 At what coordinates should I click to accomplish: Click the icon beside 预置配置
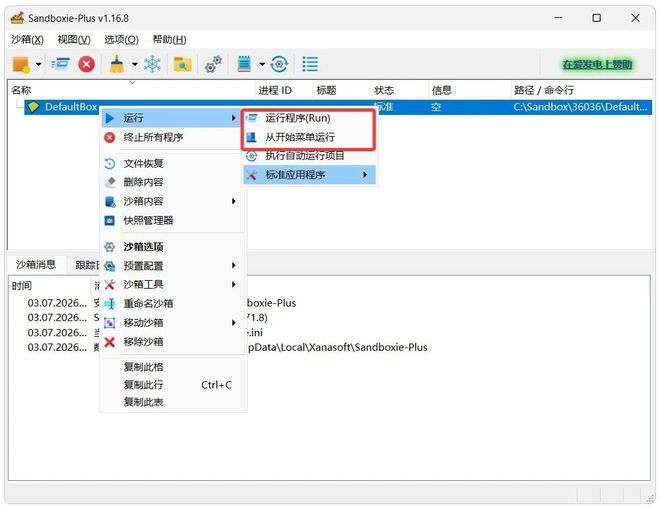110,266
